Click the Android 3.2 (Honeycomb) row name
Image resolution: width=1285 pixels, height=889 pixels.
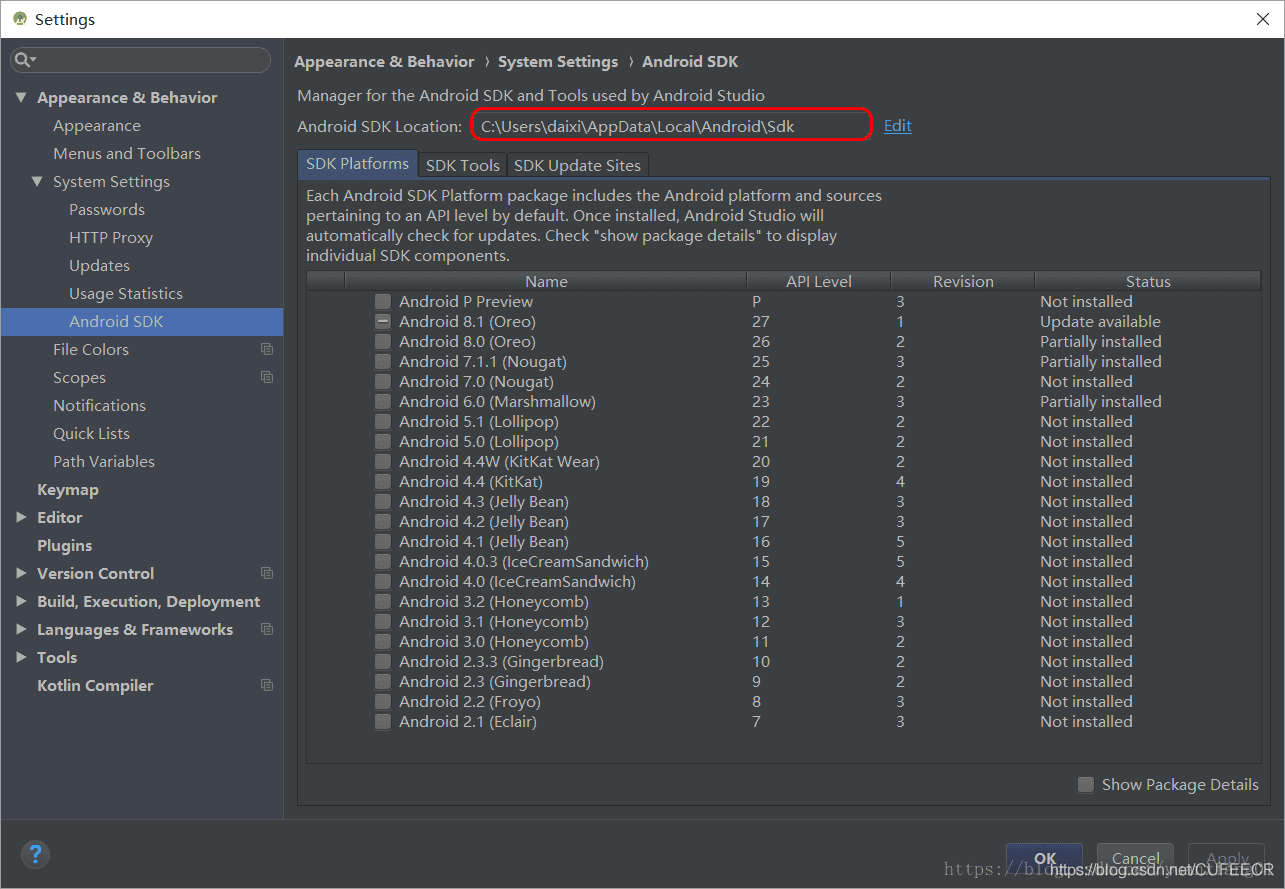493,601
